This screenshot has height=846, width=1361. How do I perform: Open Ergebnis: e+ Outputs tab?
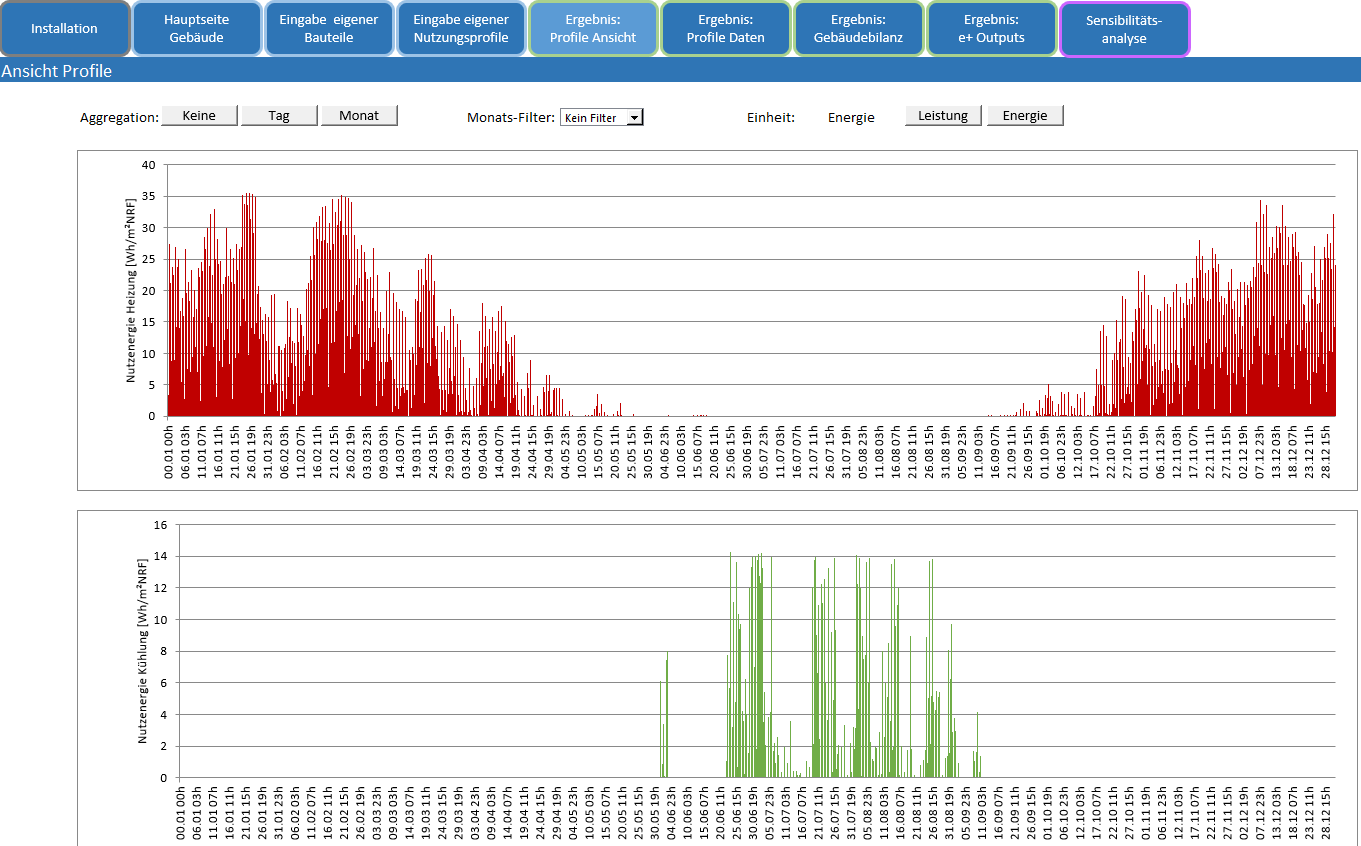(x=992, y=29)
